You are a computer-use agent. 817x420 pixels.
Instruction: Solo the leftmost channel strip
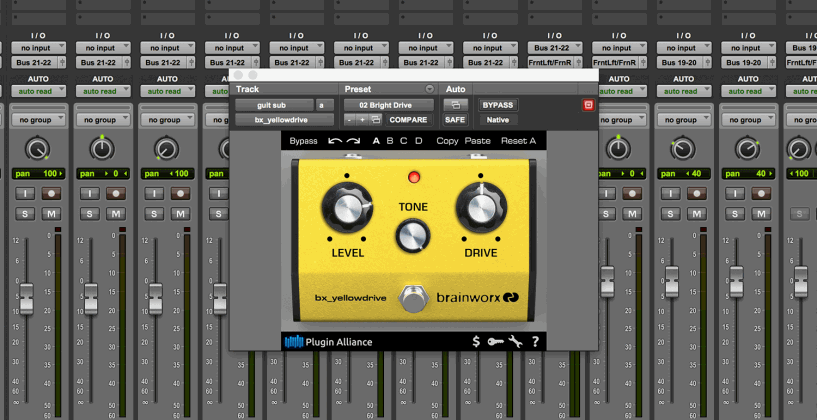coord(25,214)
